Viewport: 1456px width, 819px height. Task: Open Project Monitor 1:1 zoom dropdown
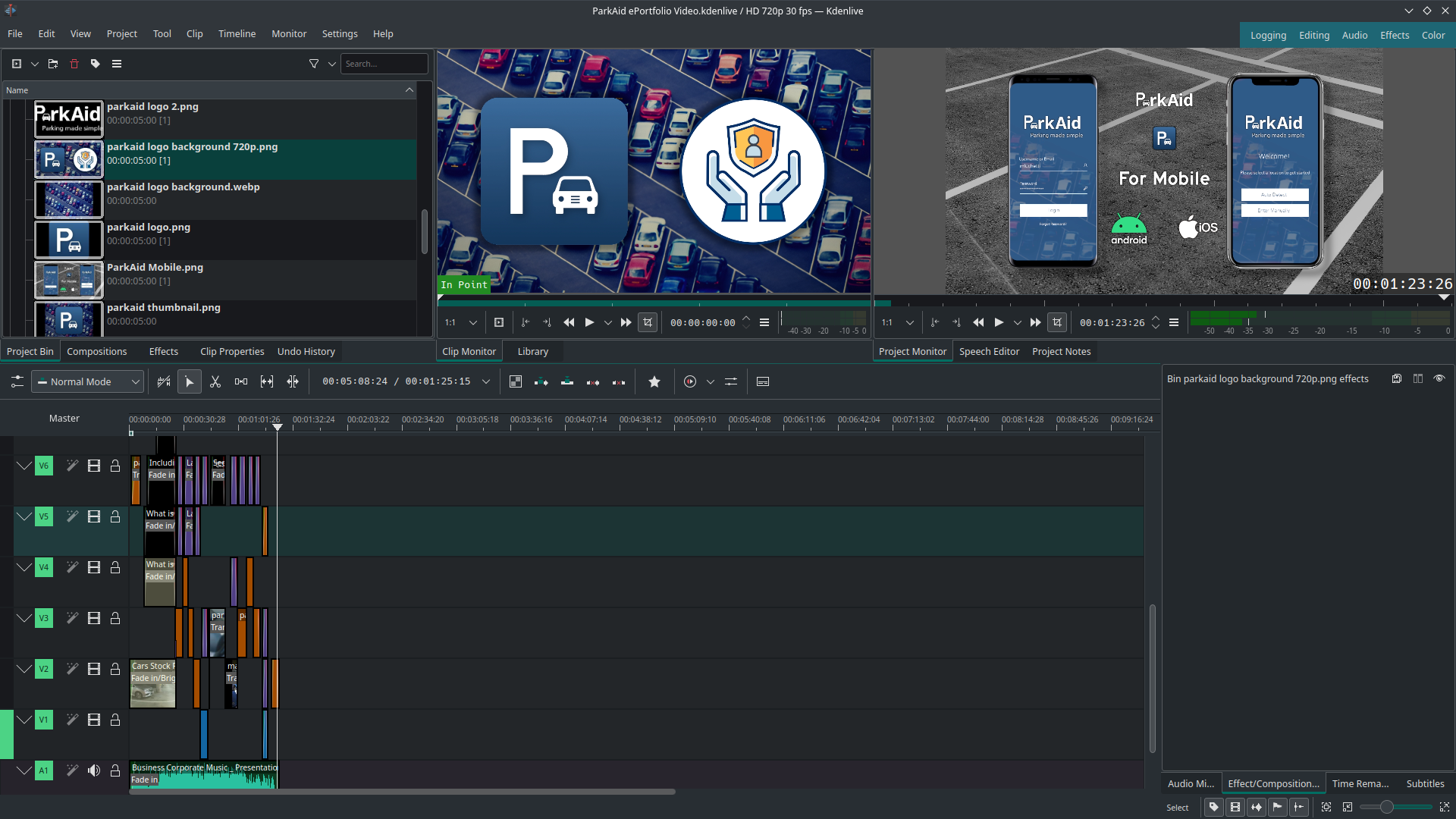(x=897, y=322)
